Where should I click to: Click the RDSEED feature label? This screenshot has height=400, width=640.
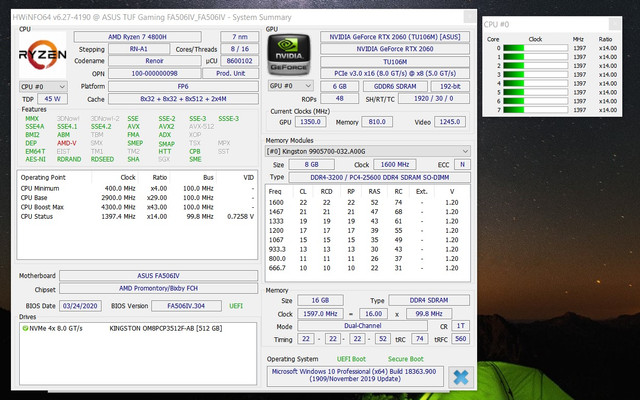102,159
